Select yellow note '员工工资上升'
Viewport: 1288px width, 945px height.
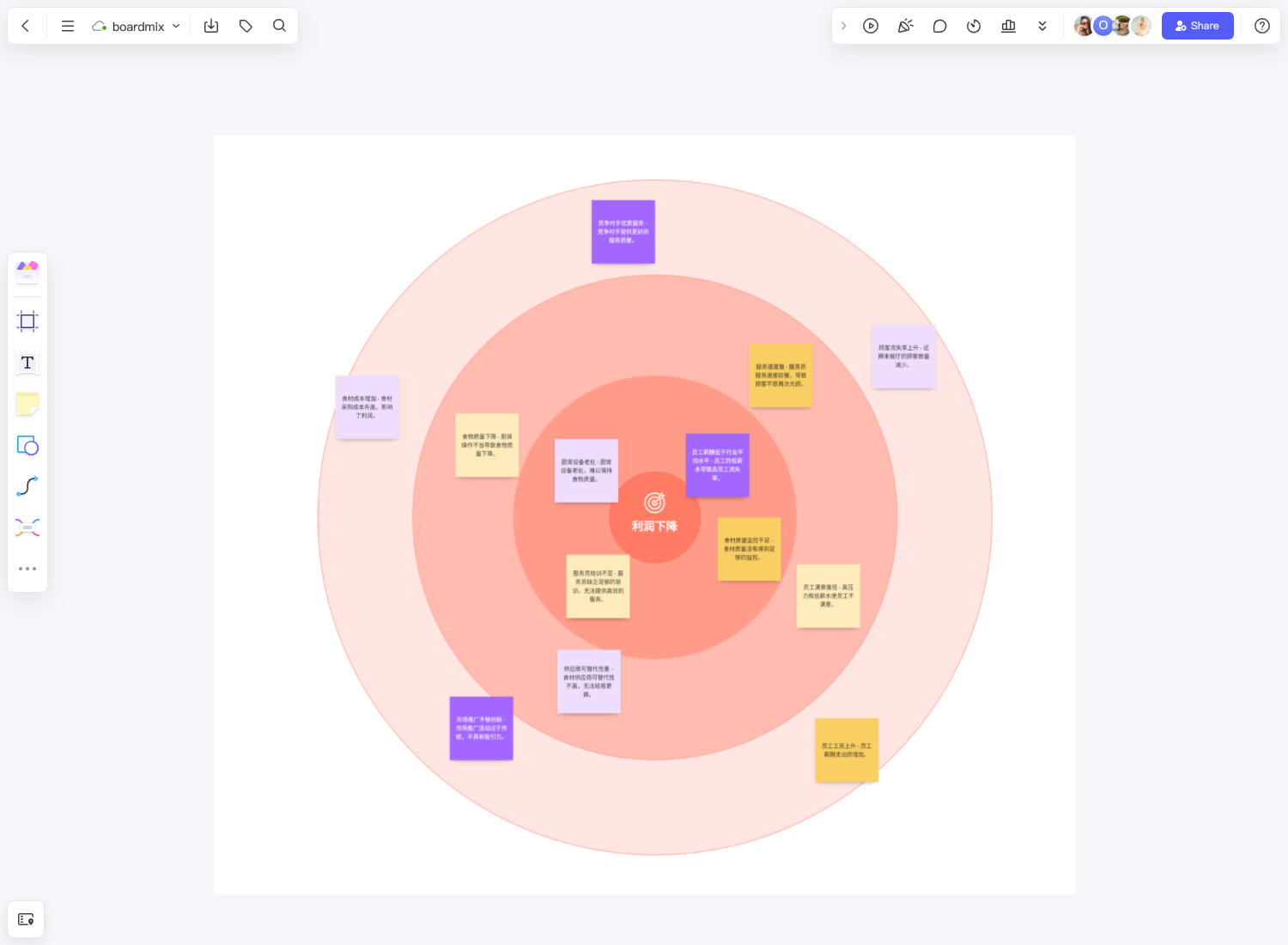coord(847,750)
